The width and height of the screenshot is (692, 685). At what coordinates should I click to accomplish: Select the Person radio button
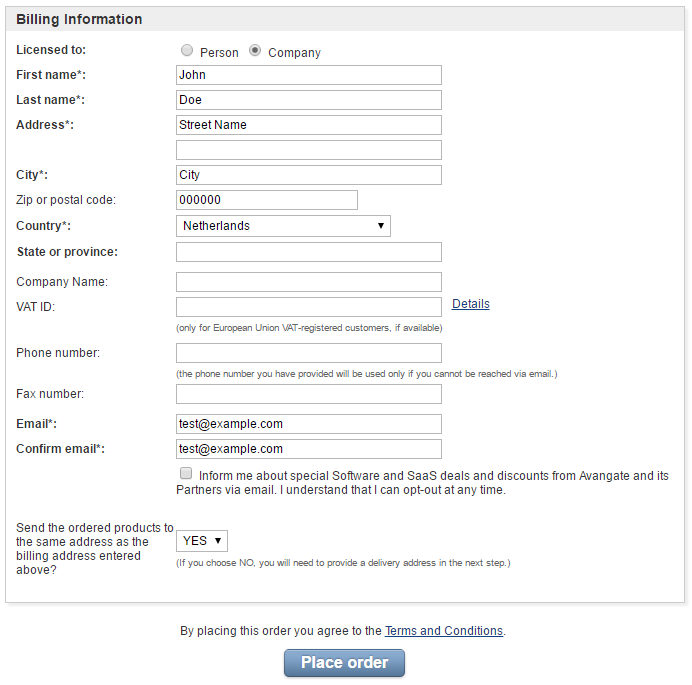pos(187,50)
